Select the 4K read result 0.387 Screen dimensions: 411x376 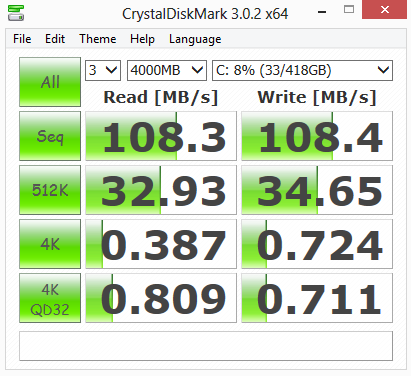(161, 244)
